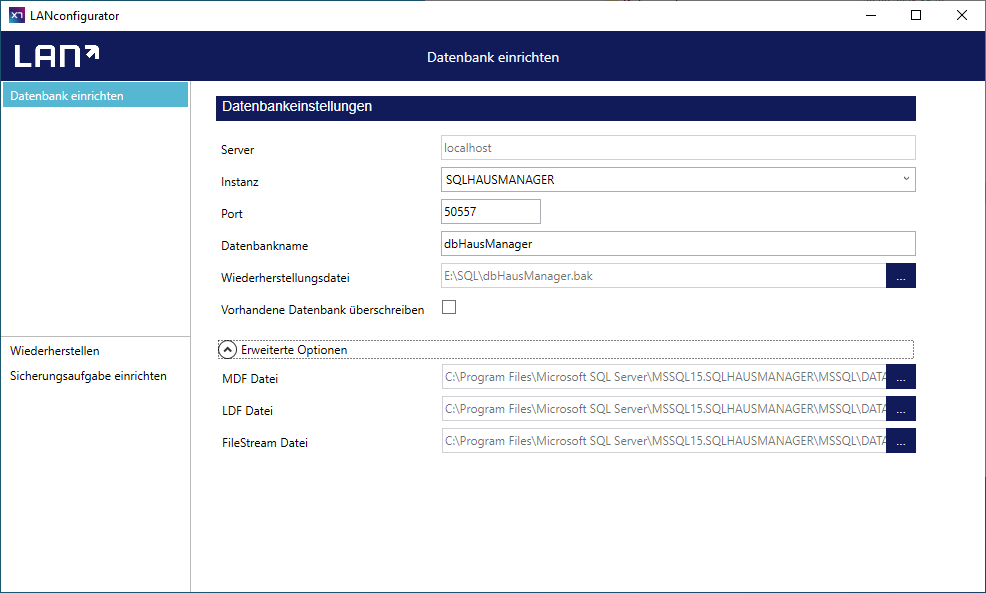The height and width of the screenshot is (593, 986).
Task: Click the FileStream Datei path text box
Action: pyautogui.click(x=663, y=441)
